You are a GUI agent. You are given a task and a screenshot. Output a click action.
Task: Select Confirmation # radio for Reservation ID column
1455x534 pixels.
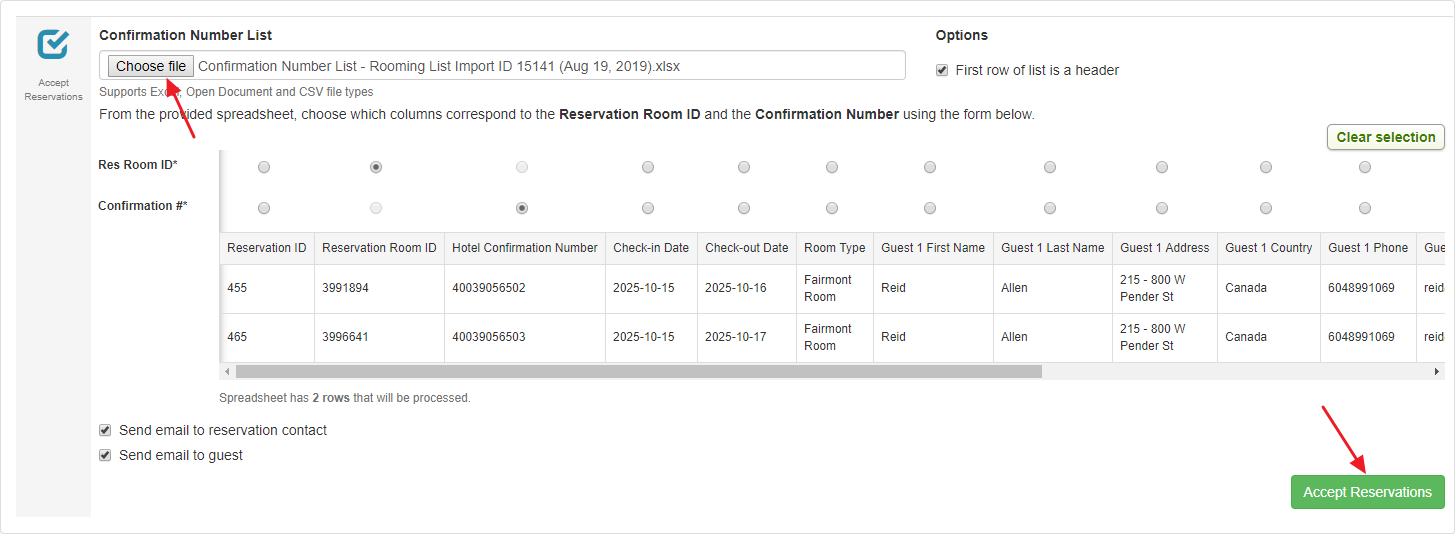[x=264, y=208]
